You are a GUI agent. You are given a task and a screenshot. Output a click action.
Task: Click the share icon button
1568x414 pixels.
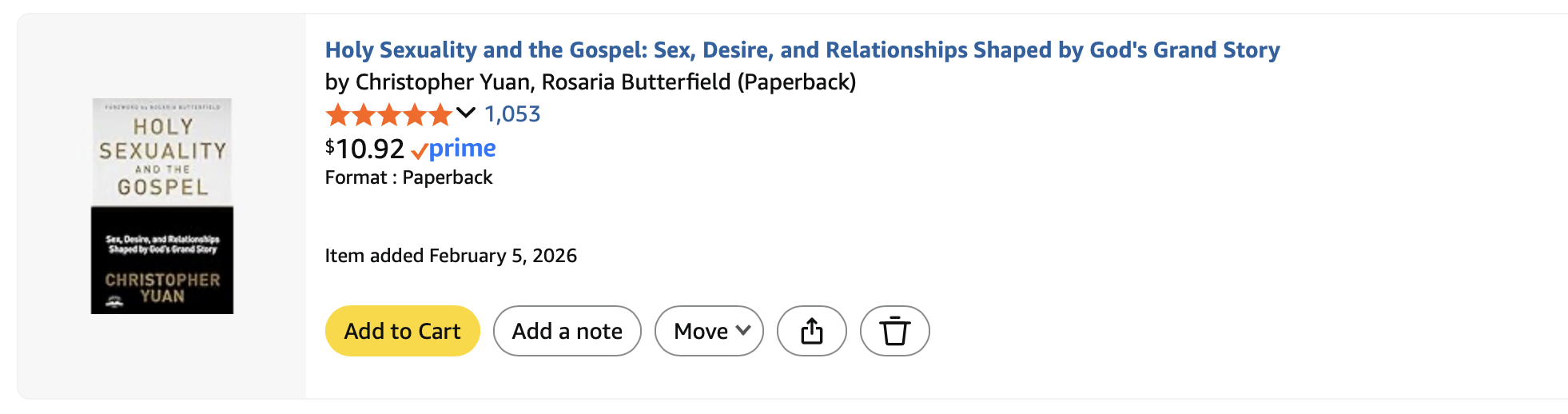811,331
